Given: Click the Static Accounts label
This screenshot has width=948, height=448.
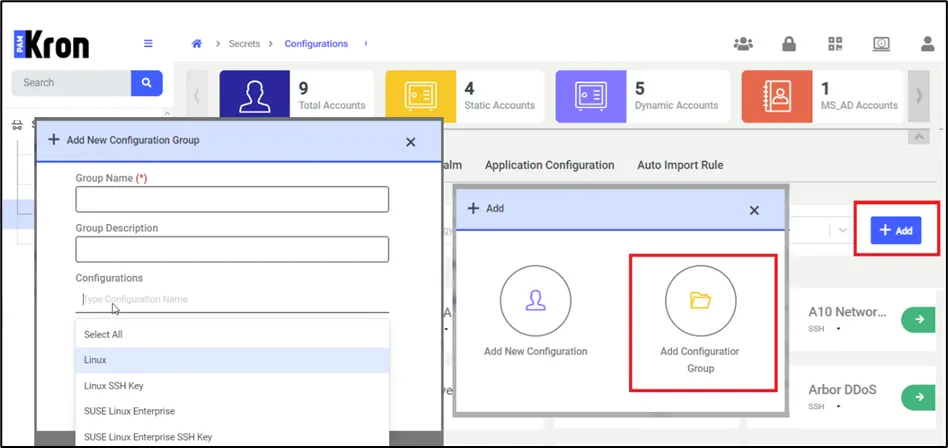Looking at the screenshot, I should 499,105.
